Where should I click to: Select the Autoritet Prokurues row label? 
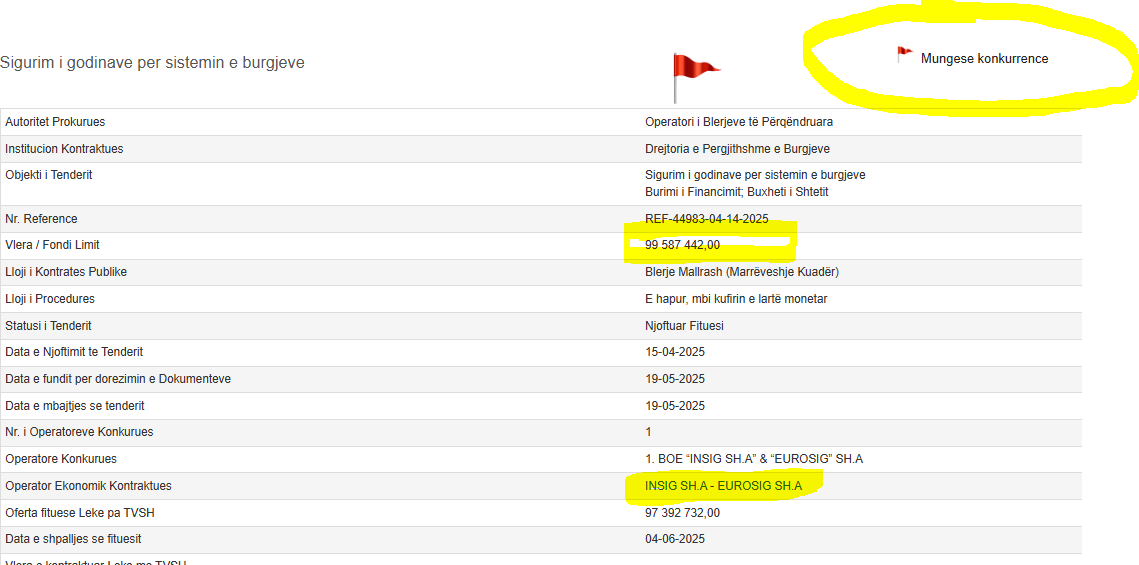(x=55, y=122)
